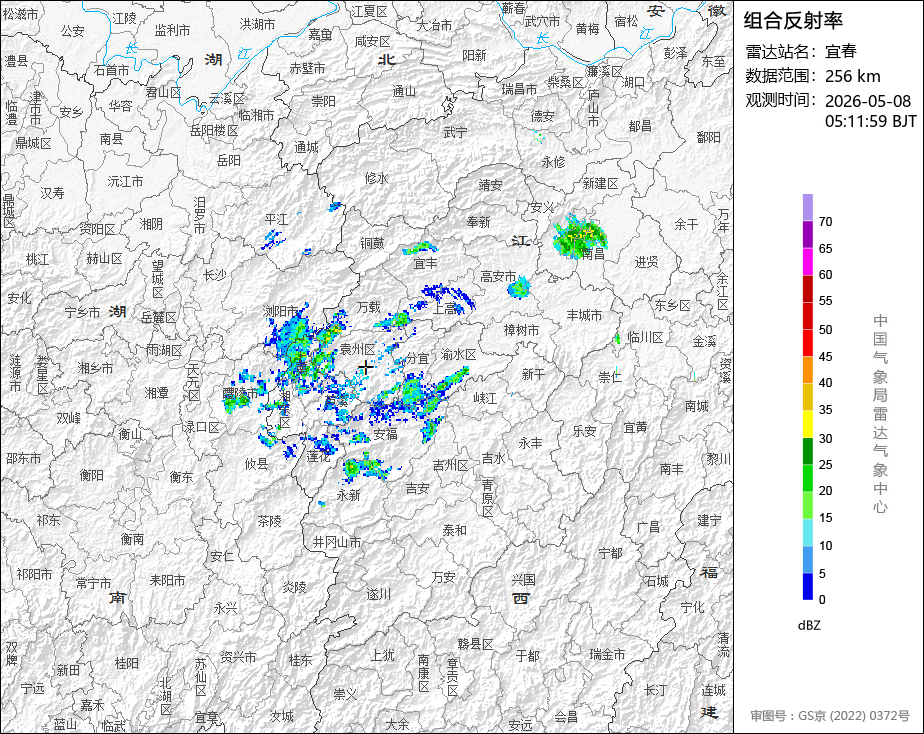Click the 吉州区 map label

(x=450, y=466)
